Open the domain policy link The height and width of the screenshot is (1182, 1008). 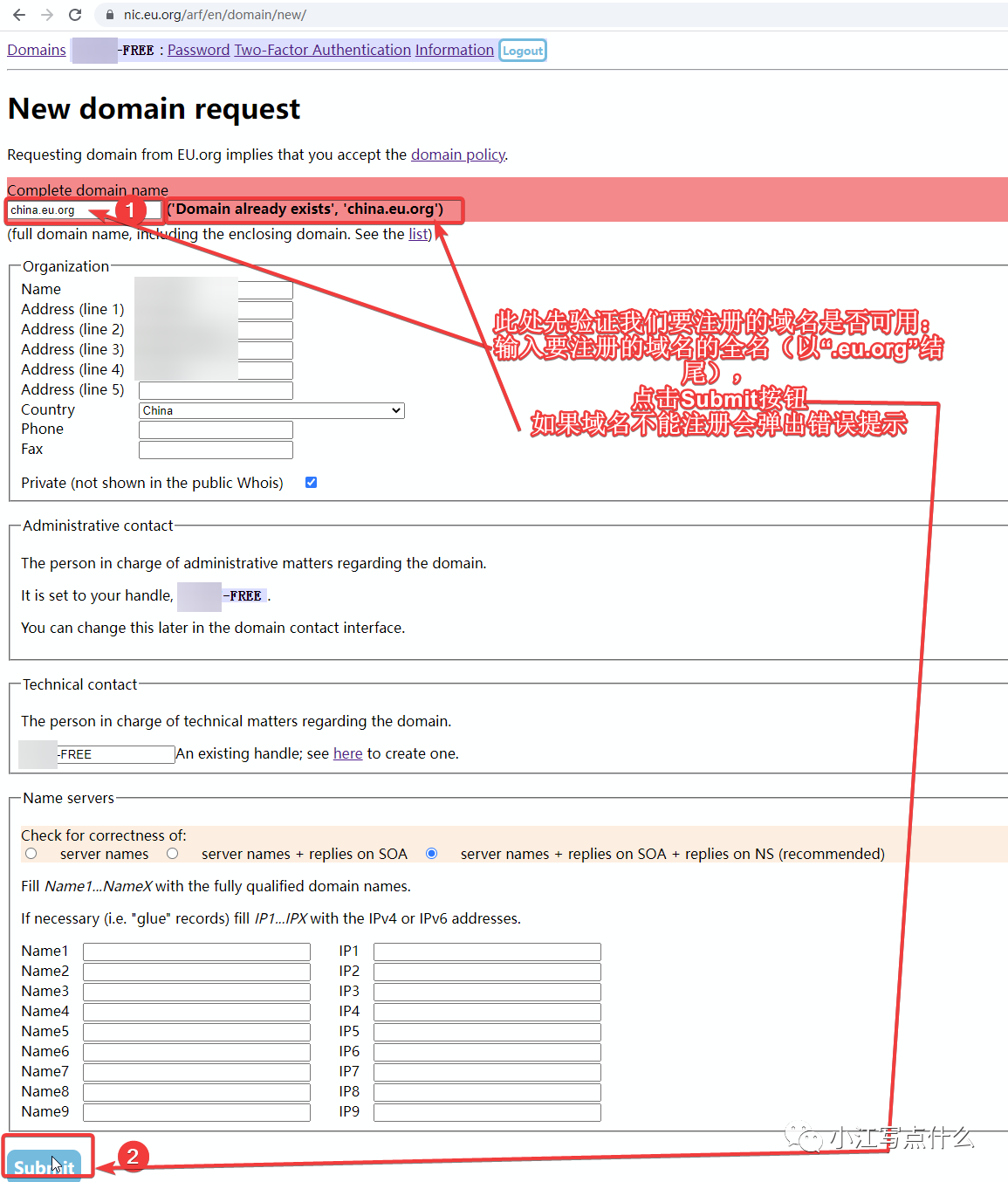[x=458, y=155]
